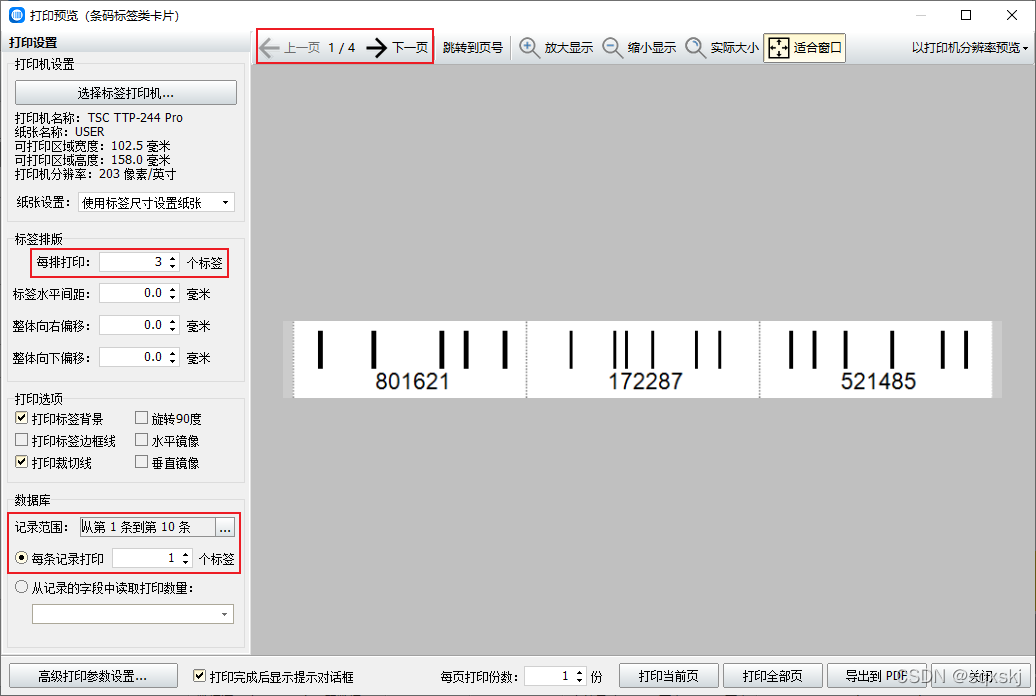
Task: Increase labels per row count
Action: pyautogui.click(x=172, y=258)
